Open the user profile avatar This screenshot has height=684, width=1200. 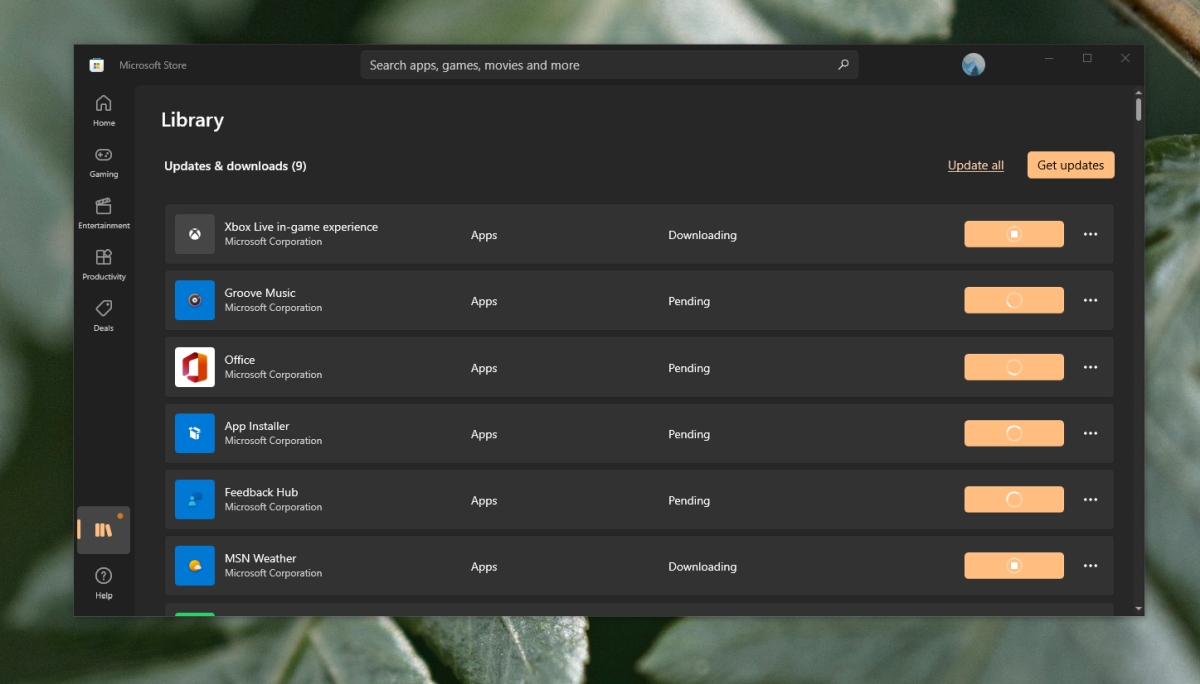[973, 65]
